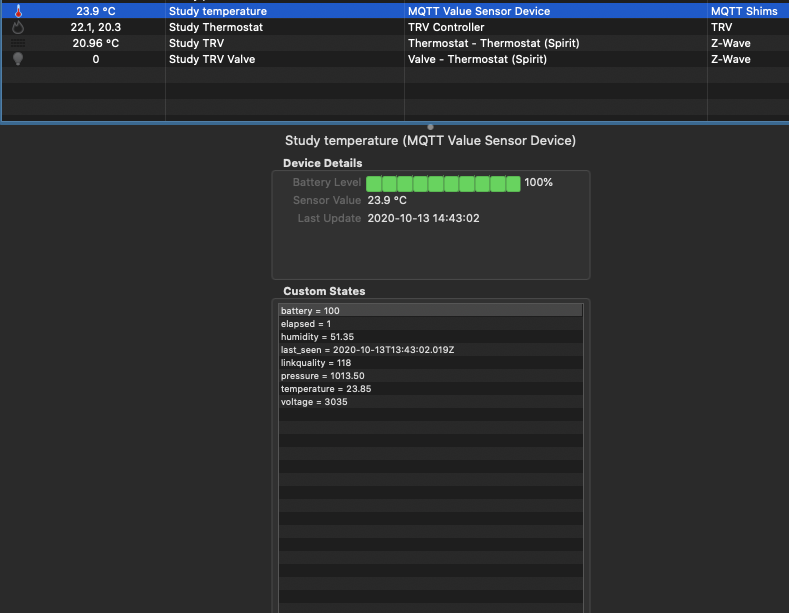Click Z-Wave protocol in Study TRV Valve row
The height and width of the screenshot is (613, 789).
(731, 59)
